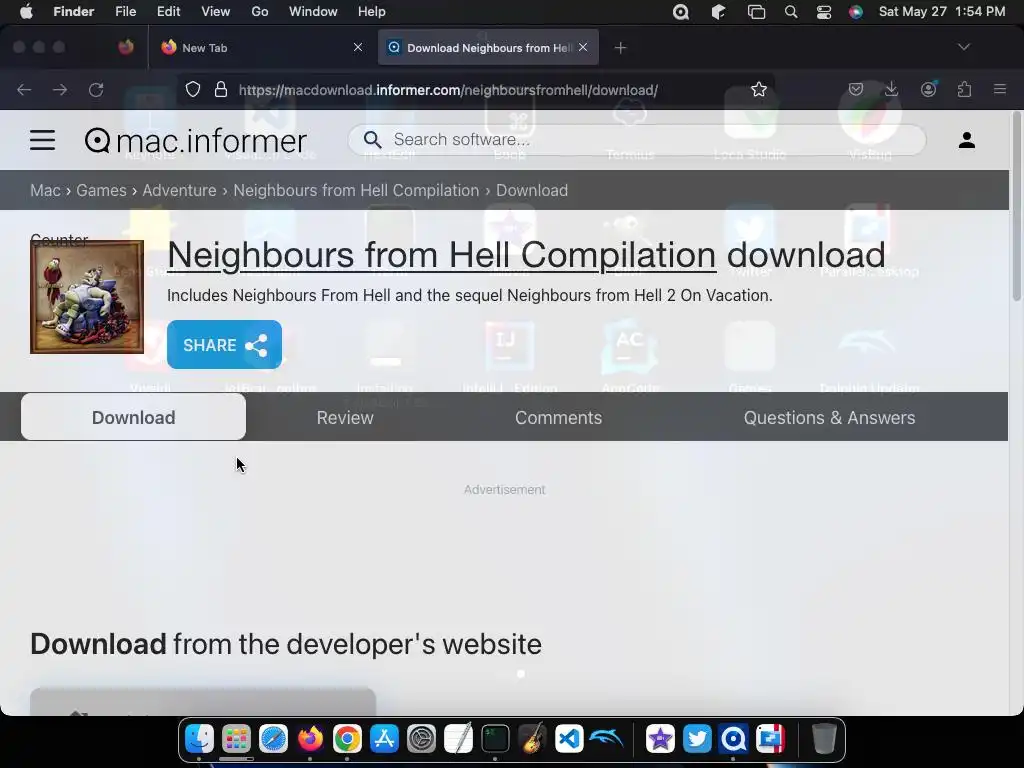Go forward to the next page
The width and height of the screenshot is (1024, 768).
tap(60, 89)
